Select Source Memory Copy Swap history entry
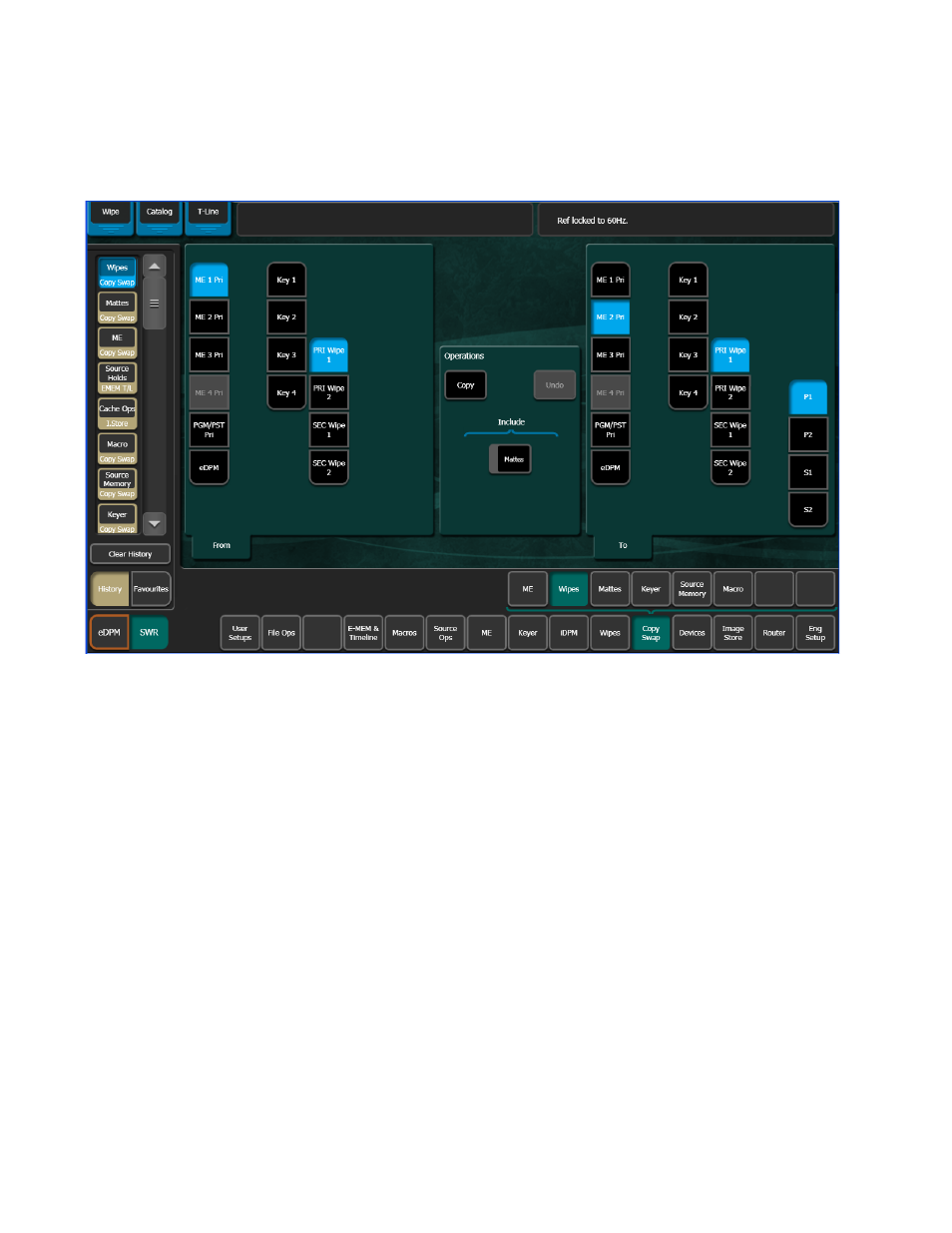This screenshot has height=1233, width=952. [x=117, y=484]
